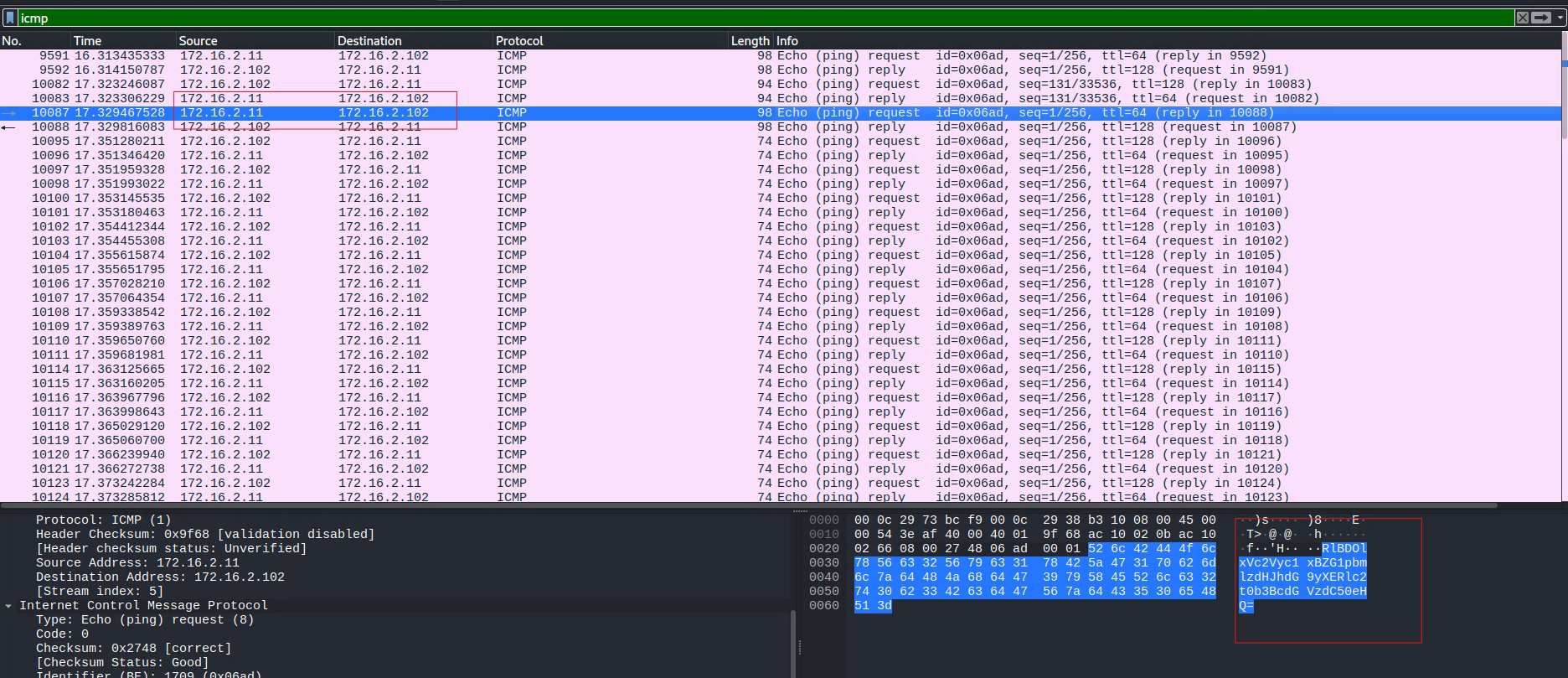The width and height of the screenshot is (1568, 678).
Task: Select packet number 9591
Action: click(780, 55)
